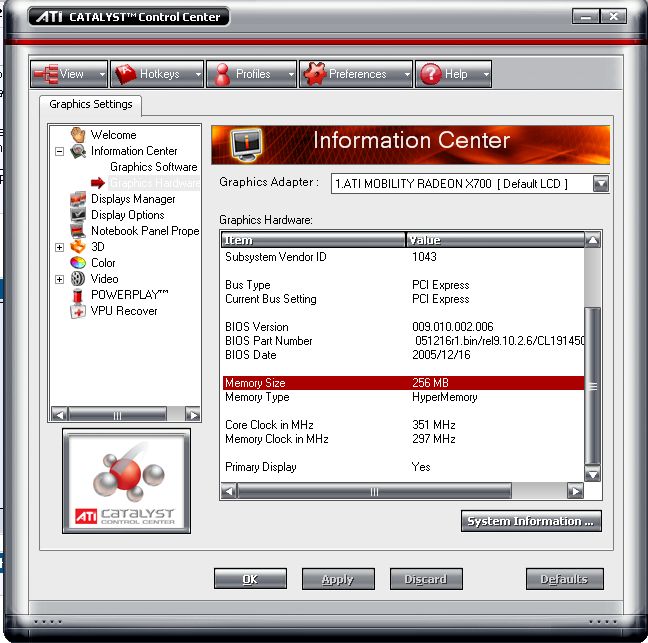Click the Displays Manager icon
This screenshot has height=643, width=648.
(x=78, y=199)
